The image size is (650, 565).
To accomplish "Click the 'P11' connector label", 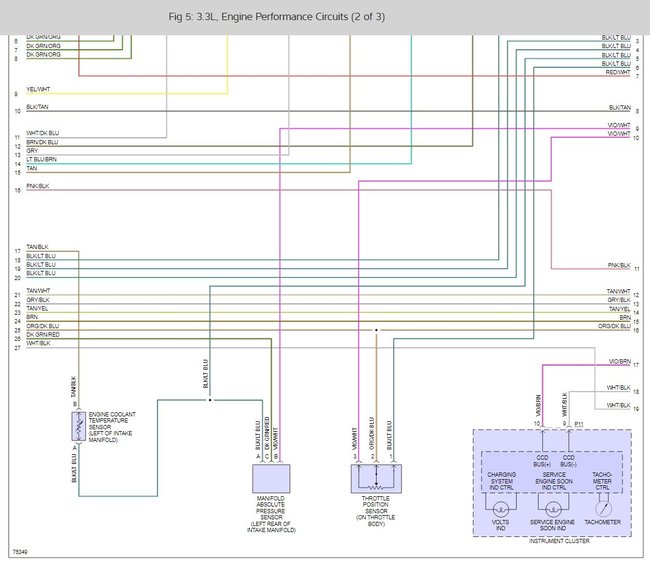I will click(x=579, y=424).
